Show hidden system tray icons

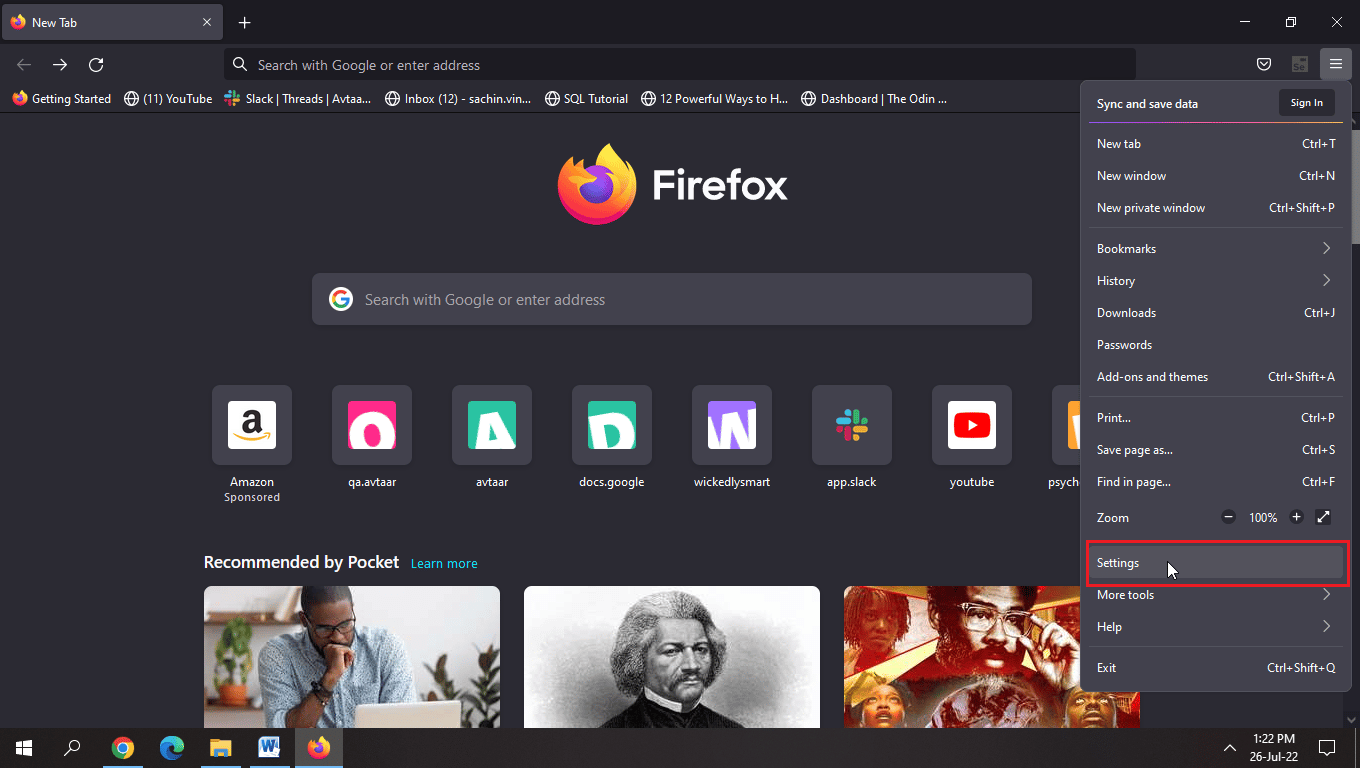click(x=1229, y=748)
